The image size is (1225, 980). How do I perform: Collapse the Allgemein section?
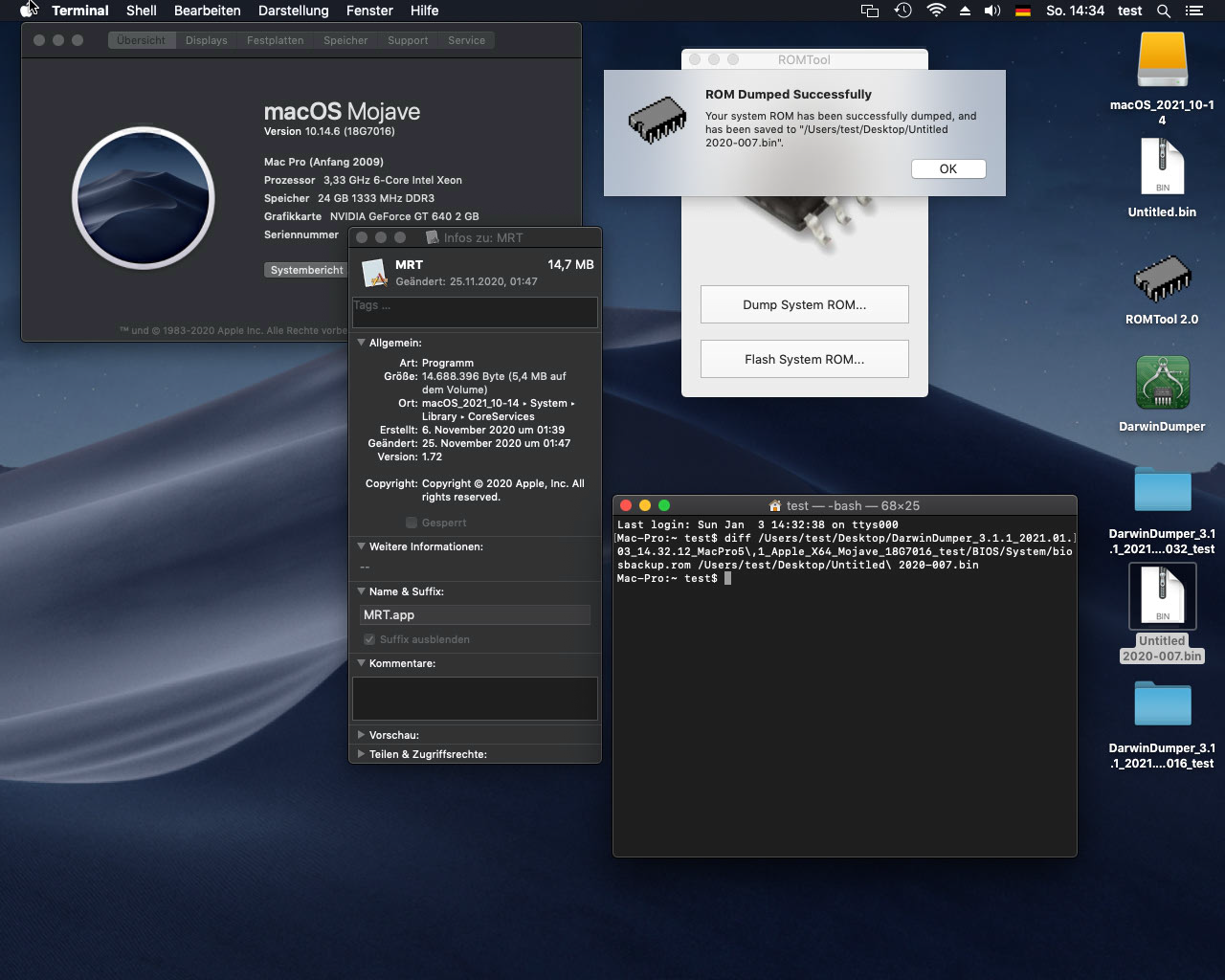tap(361, 343)
